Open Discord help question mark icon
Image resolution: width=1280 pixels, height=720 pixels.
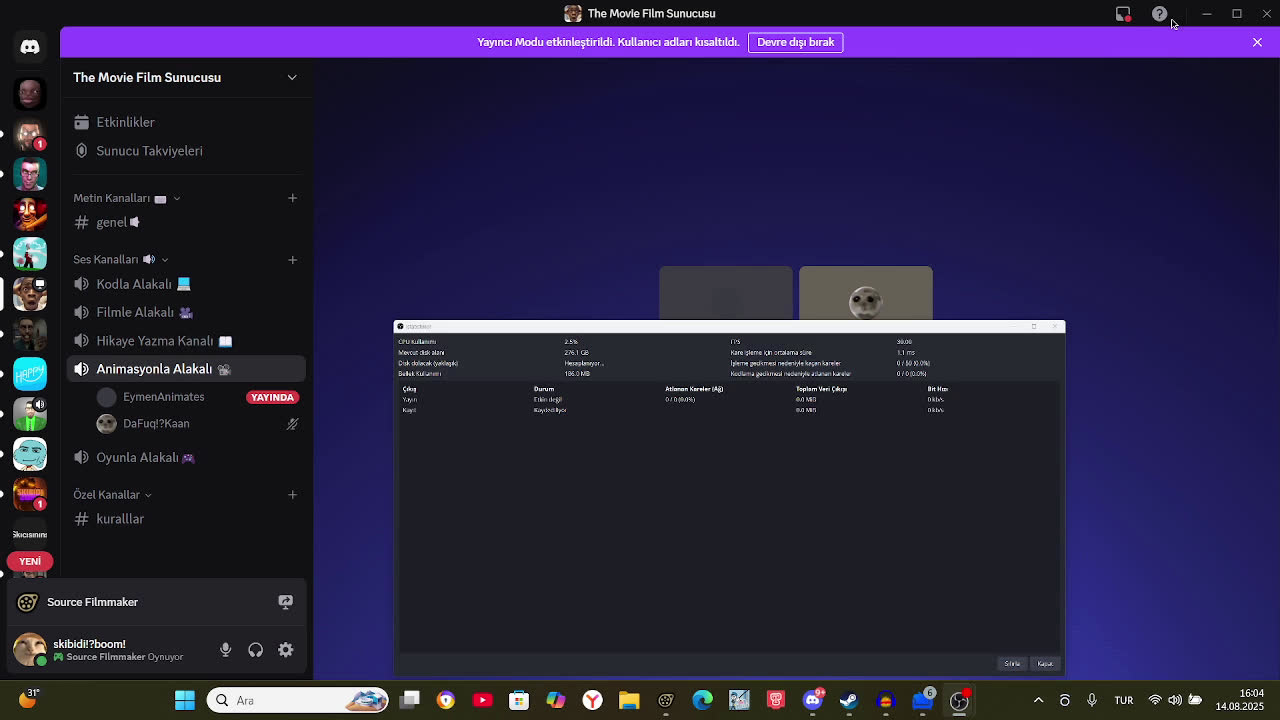coord(1159,14)
